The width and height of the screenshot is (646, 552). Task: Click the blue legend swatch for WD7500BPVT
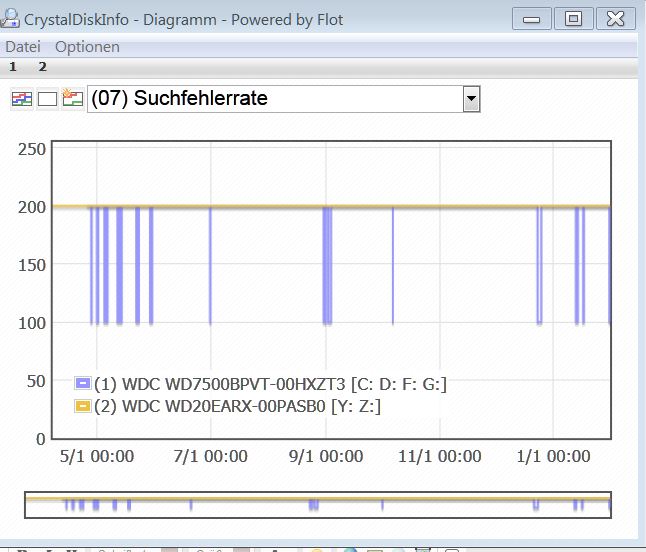click(x=82, y=384)
